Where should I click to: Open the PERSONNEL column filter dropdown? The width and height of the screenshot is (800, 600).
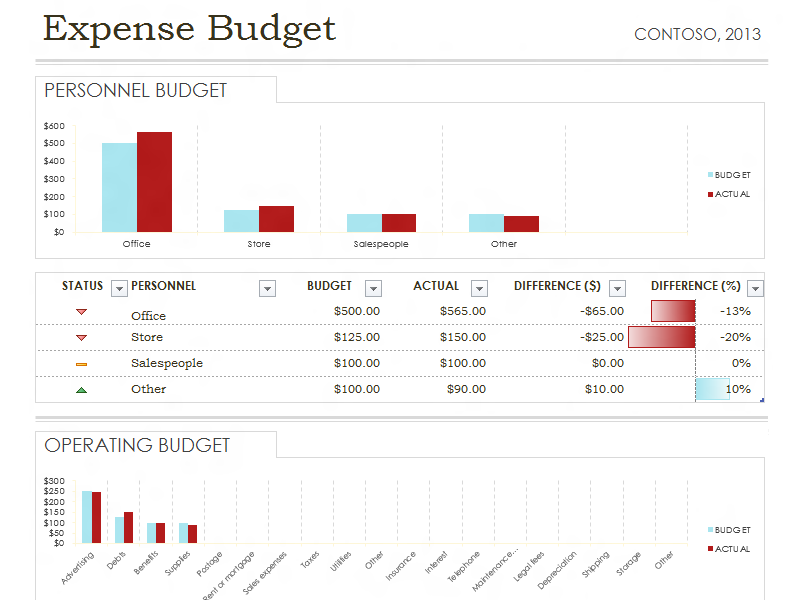(x=267, y=289)
